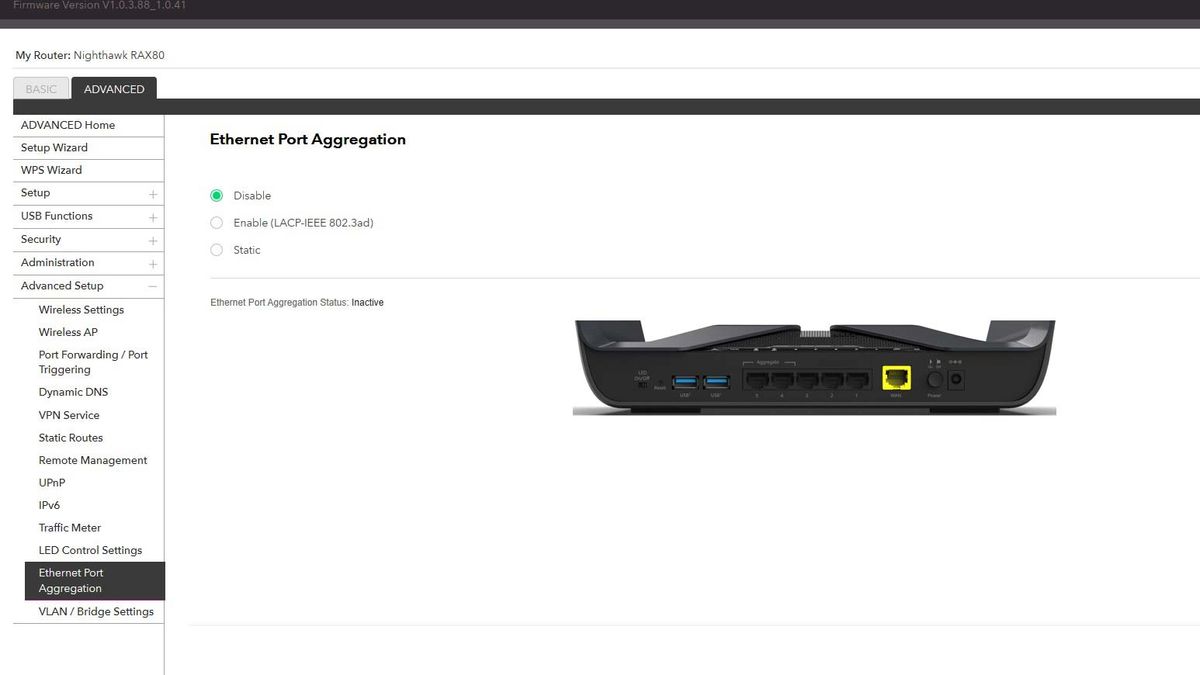The width and height of the screenshot is (1200, 675).
Task: Start the WPS Wizard
Action: (52, 169)
